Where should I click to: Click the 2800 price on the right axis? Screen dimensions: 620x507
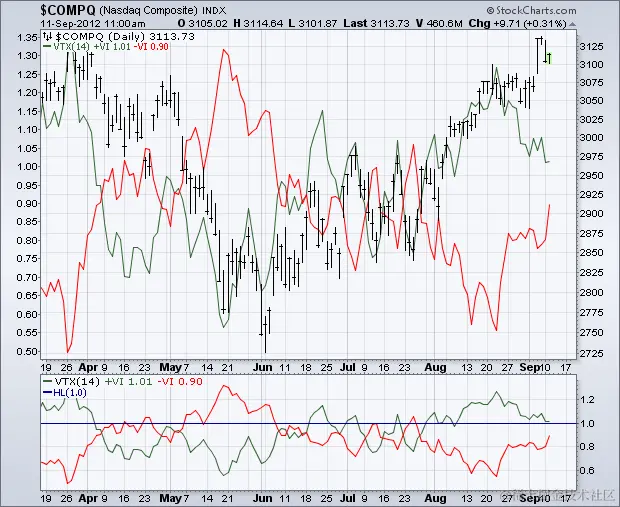click(x=592, y=292)
